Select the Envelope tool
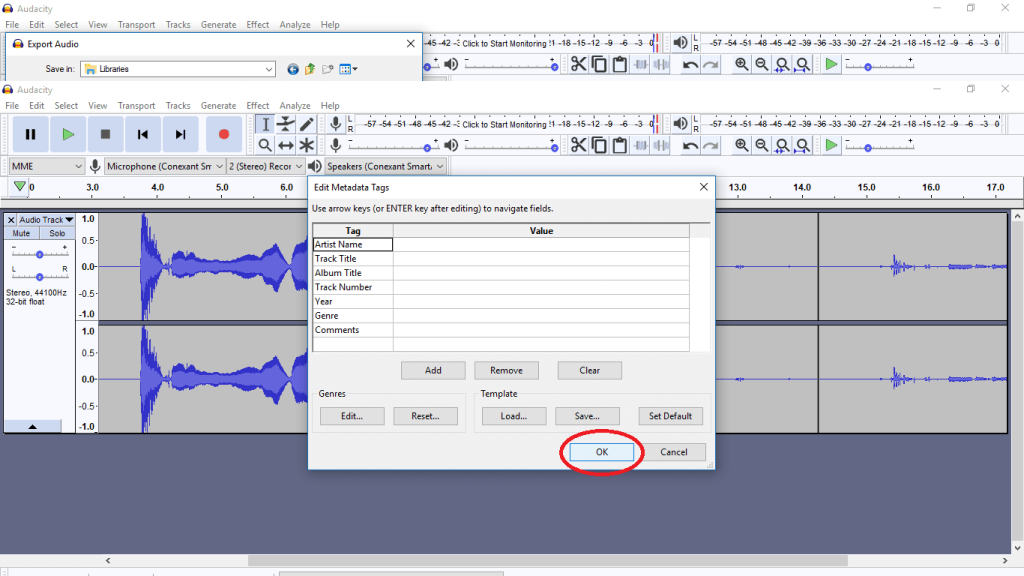Image resolution: width=1024 pixels, height=576 pixels. click(x=286, y=124)
